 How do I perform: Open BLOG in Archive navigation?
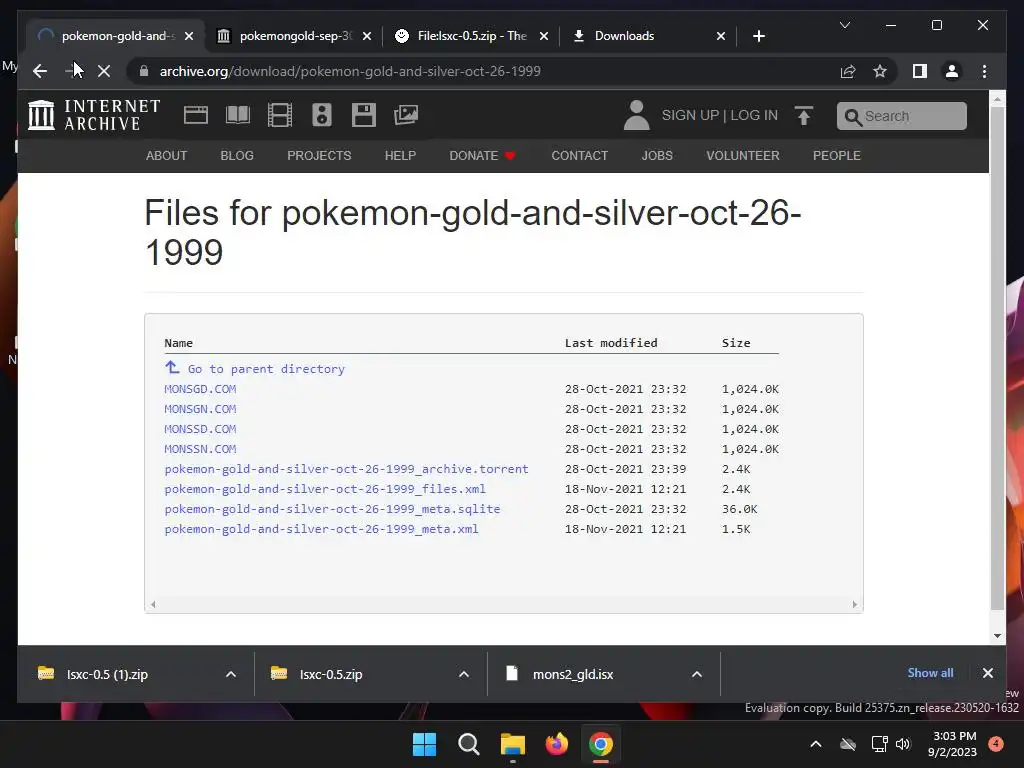pyautogui.click(x=237, y=155)
